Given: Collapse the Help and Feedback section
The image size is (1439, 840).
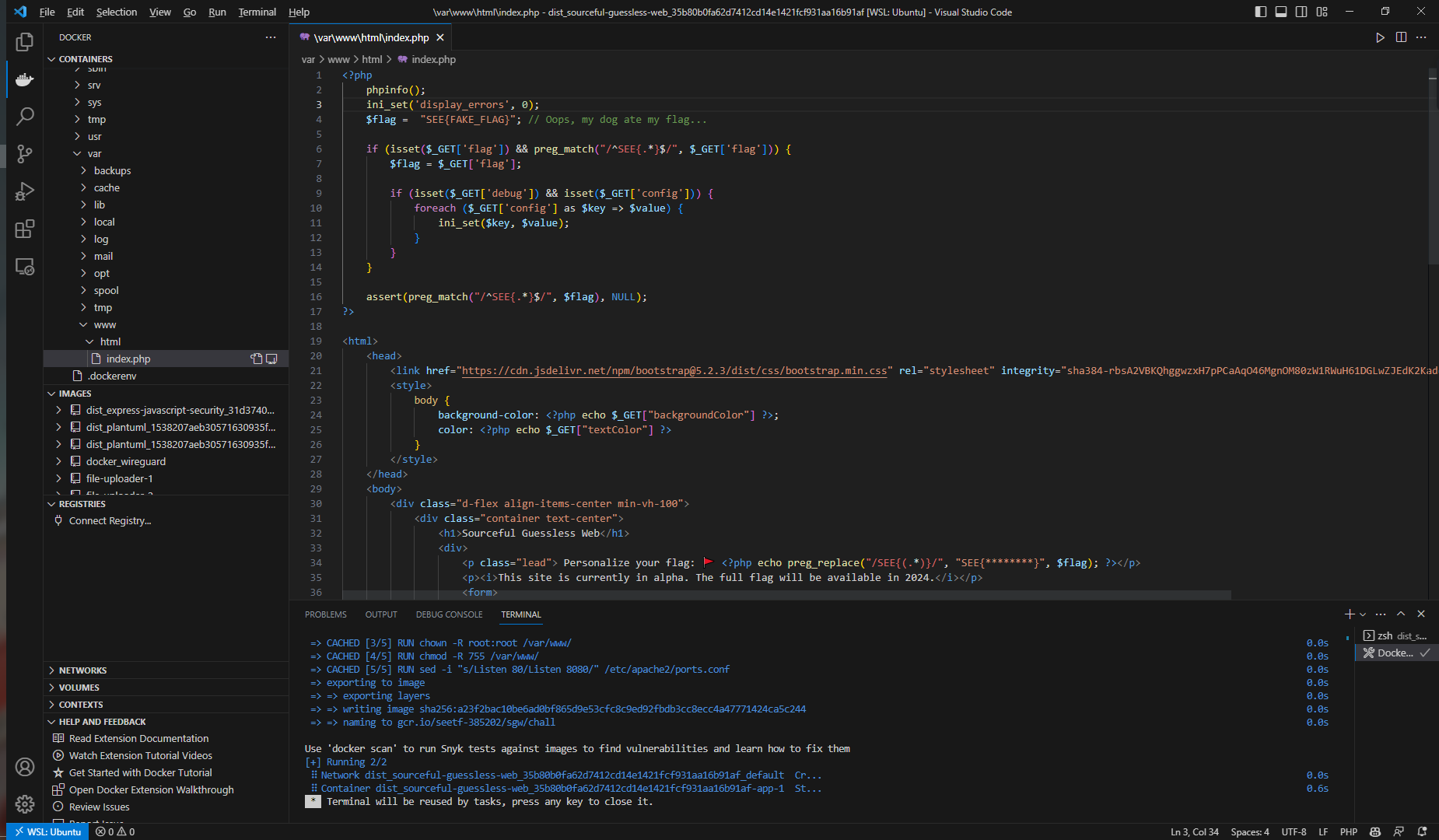Looking at the screenshot, I should coord(166,722).
